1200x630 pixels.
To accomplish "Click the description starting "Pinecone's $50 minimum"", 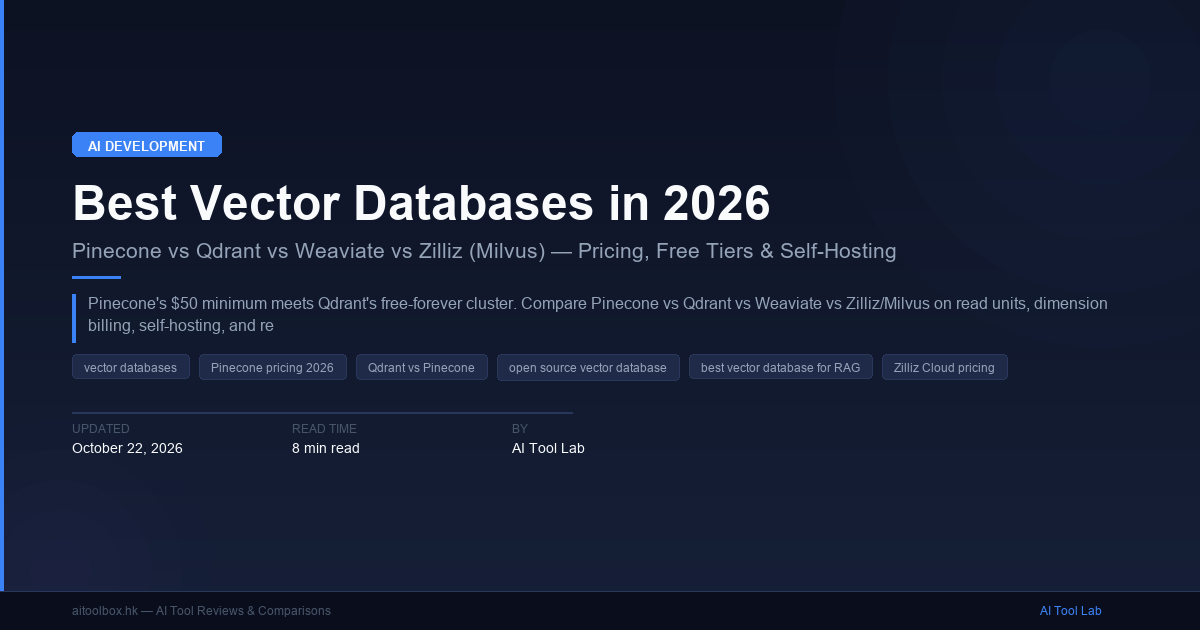I will point(598,314).
